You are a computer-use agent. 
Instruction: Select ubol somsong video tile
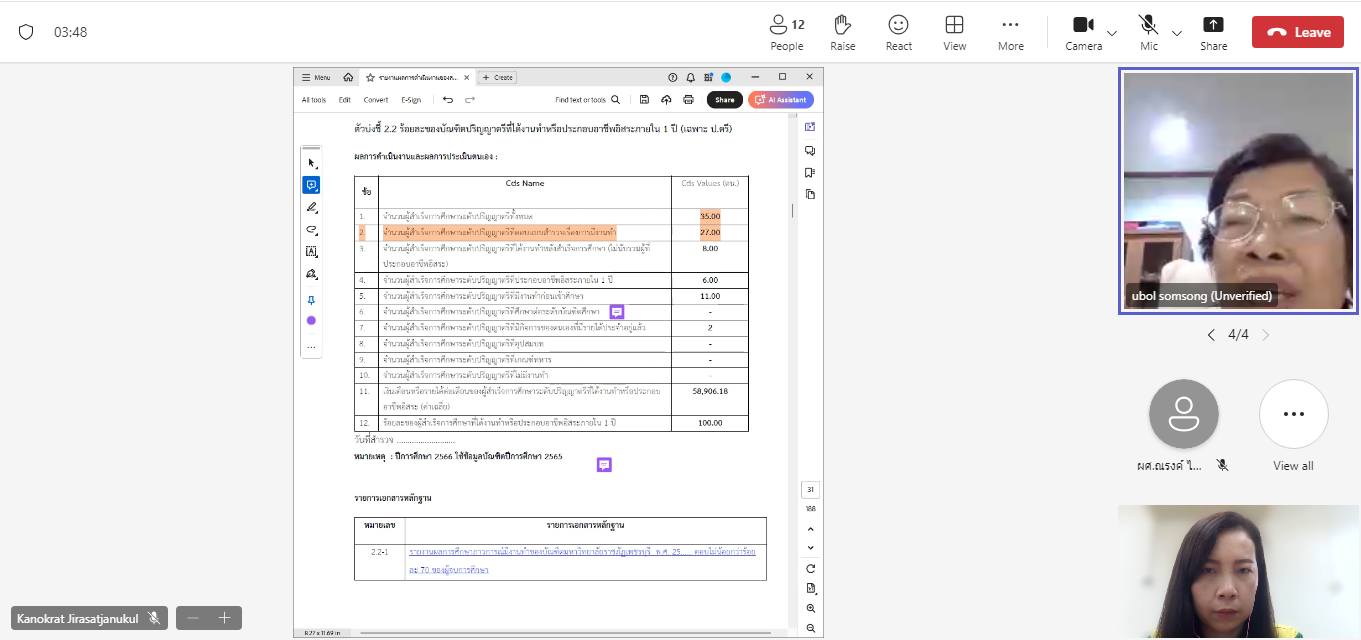click(x=1238, y=191)
